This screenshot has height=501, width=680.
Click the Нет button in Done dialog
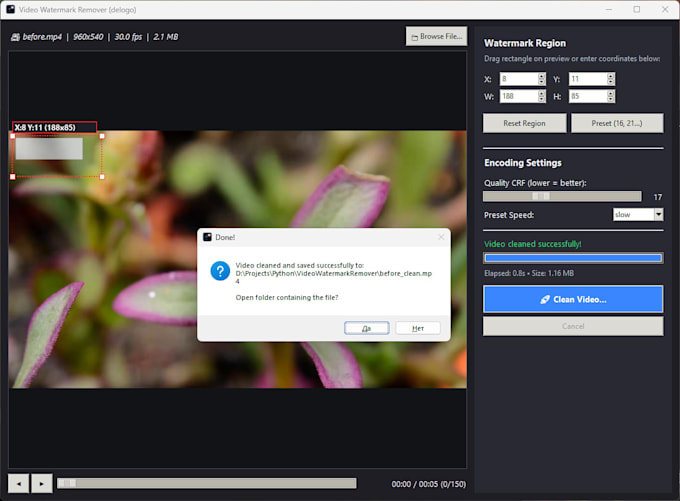(418, 328)
